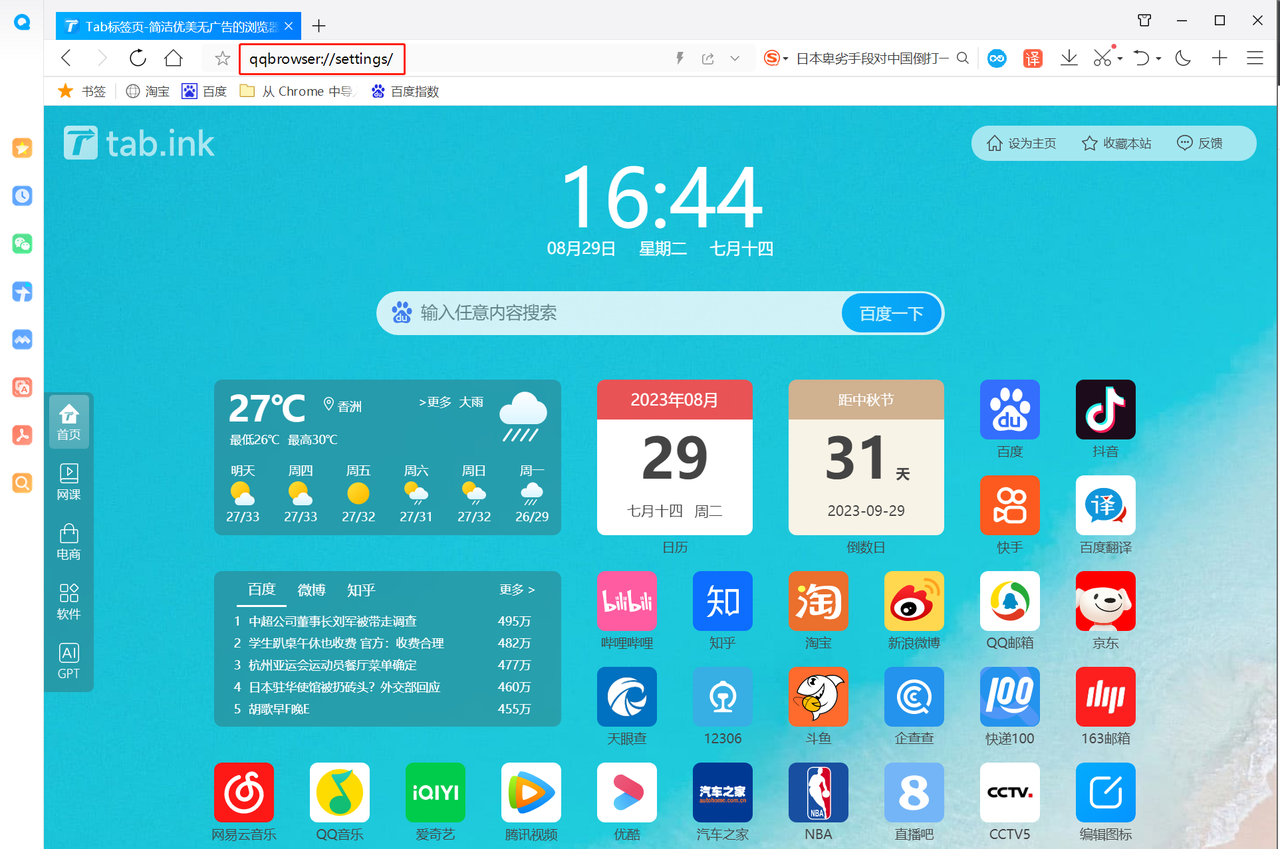Select the Tab标签页 browser tab
Screen dimensions: 1280x849
(x=178, y=25)
